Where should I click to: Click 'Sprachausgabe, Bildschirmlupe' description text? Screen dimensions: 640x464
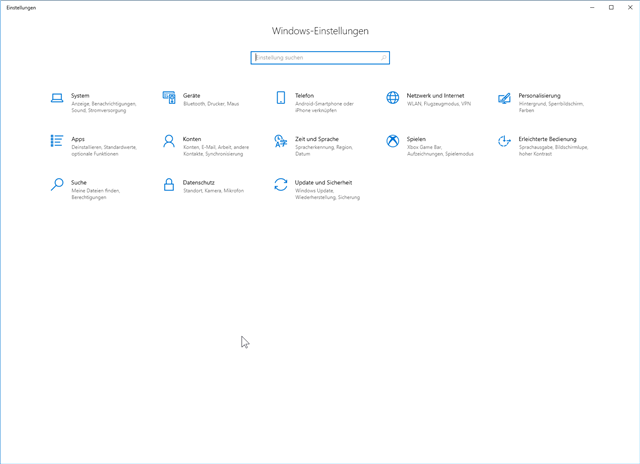(553, 147)
